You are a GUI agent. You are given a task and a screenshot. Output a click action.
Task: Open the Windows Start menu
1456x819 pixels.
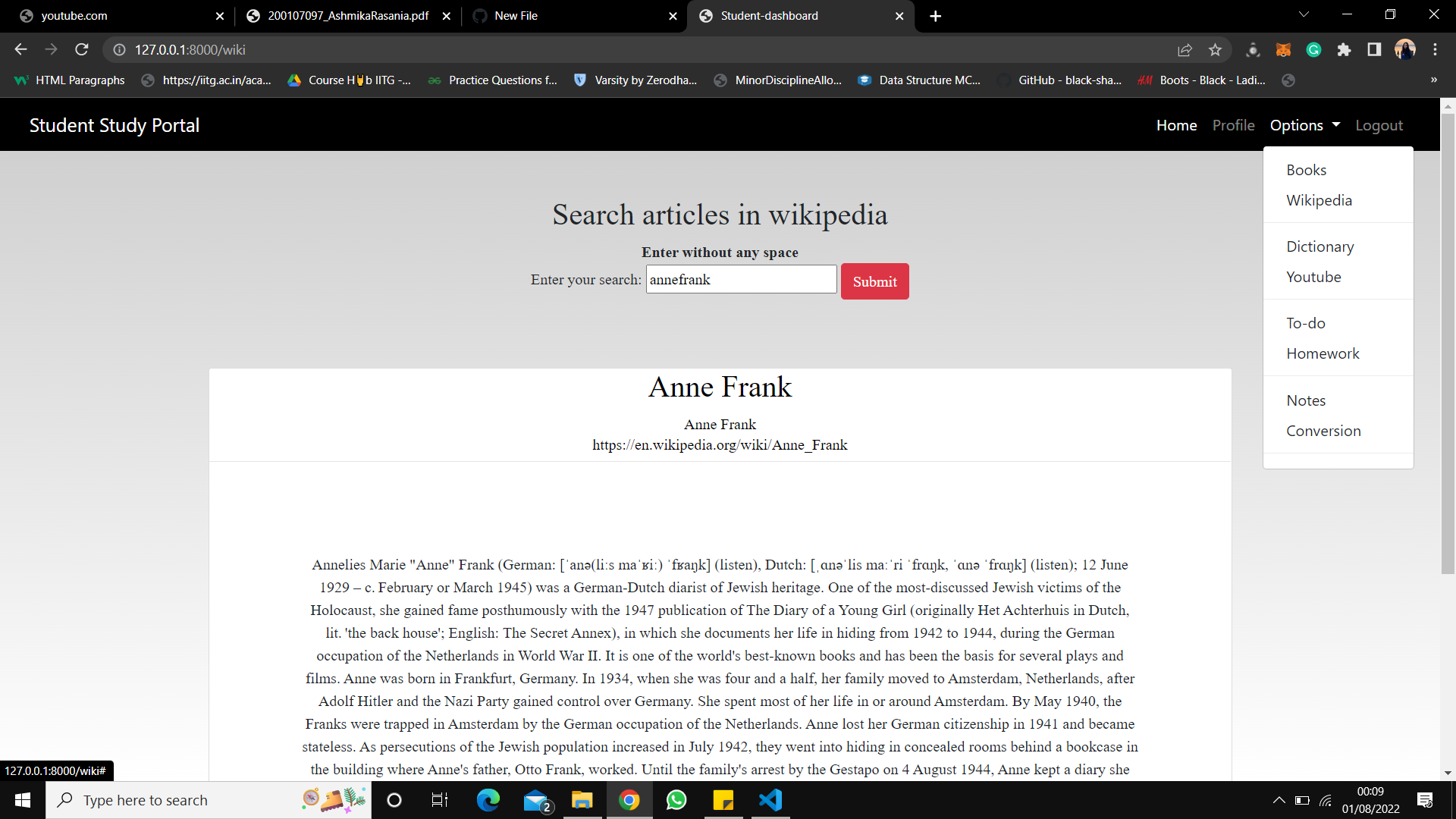click(x=23, y=800)
